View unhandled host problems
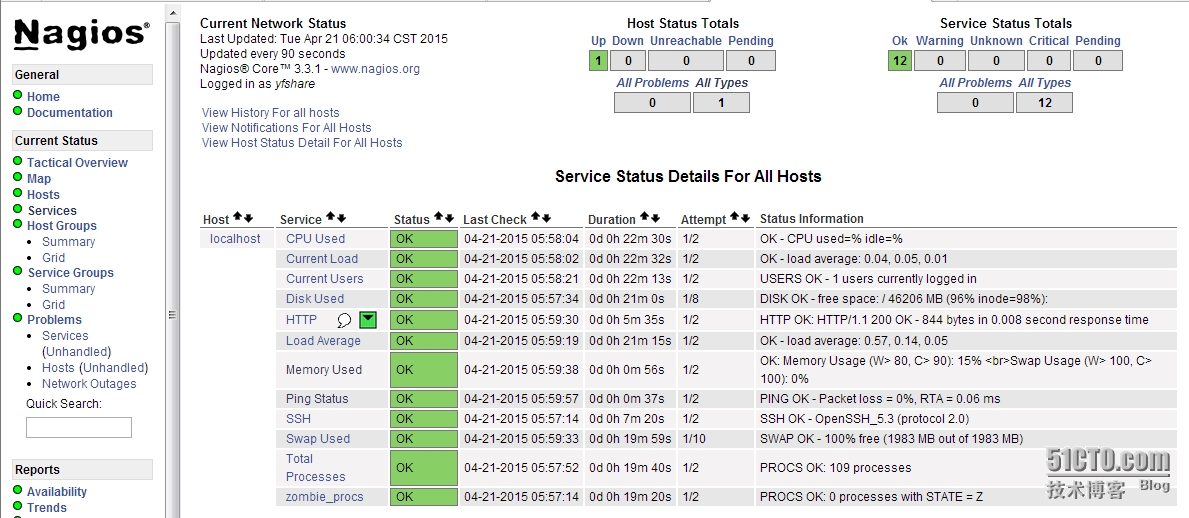1189x518 pixels. (114, 368)
